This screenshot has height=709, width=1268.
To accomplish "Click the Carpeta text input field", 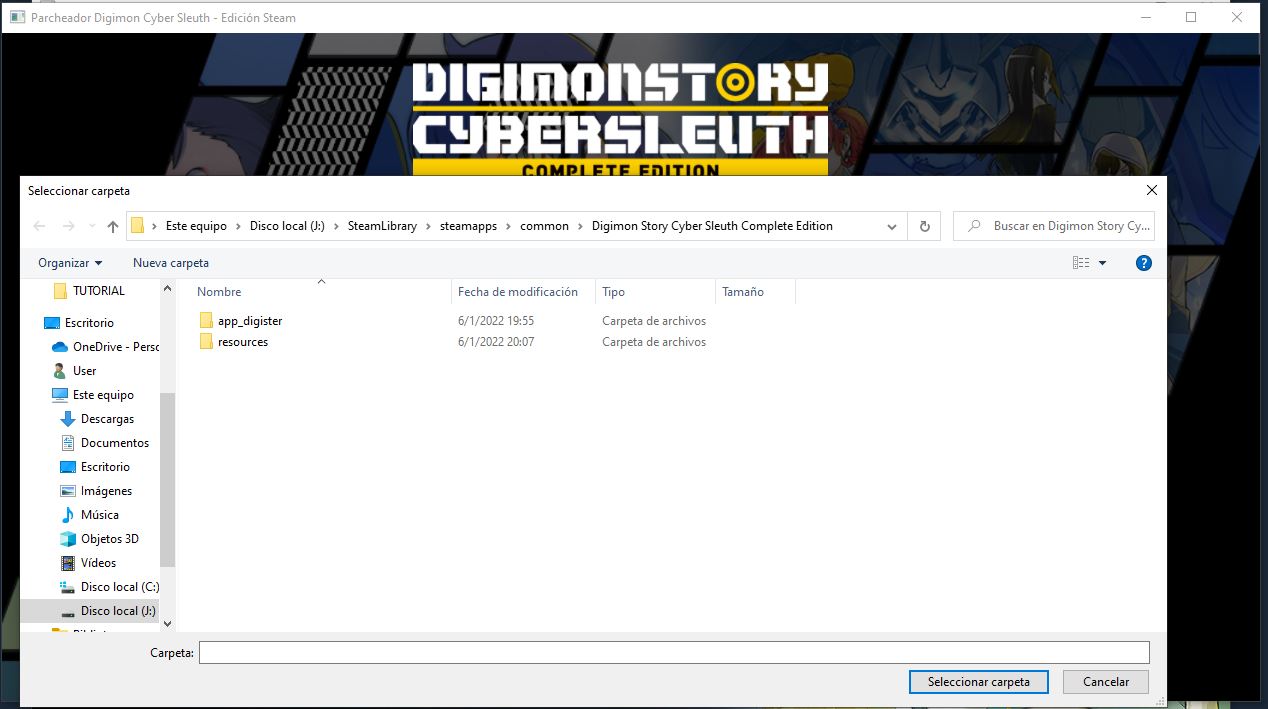I will (x=674, y=653).
